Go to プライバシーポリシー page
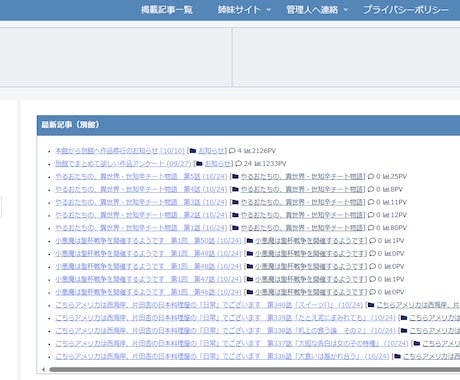460x380 pixels. coord(406,10)
